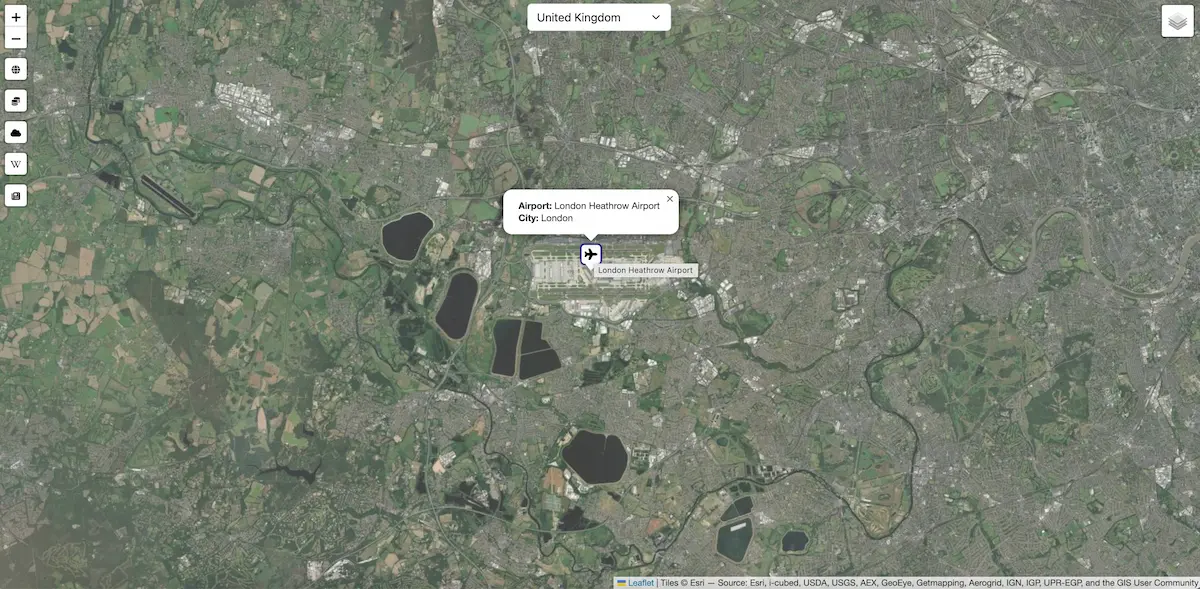The height and width of the screenshot is (589, 1200).
Task: Open the globe country info button
Action: click(x=16, y=69)
